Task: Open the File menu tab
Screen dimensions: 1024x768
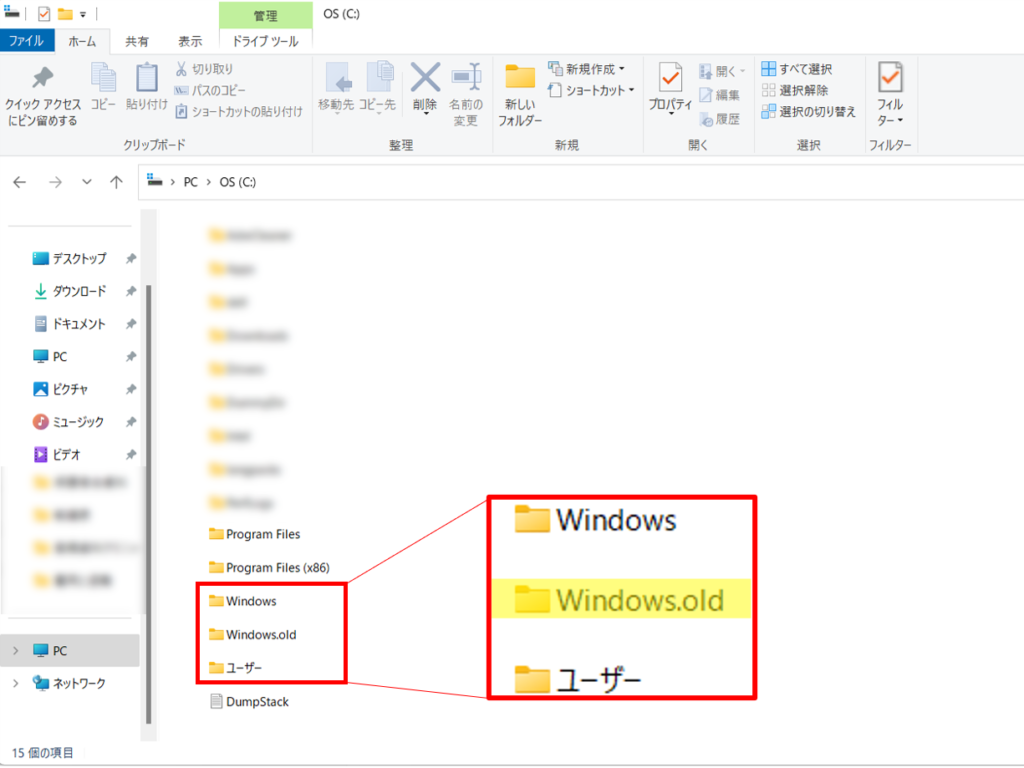Action: pyautogui.click(x=26, y=41)
